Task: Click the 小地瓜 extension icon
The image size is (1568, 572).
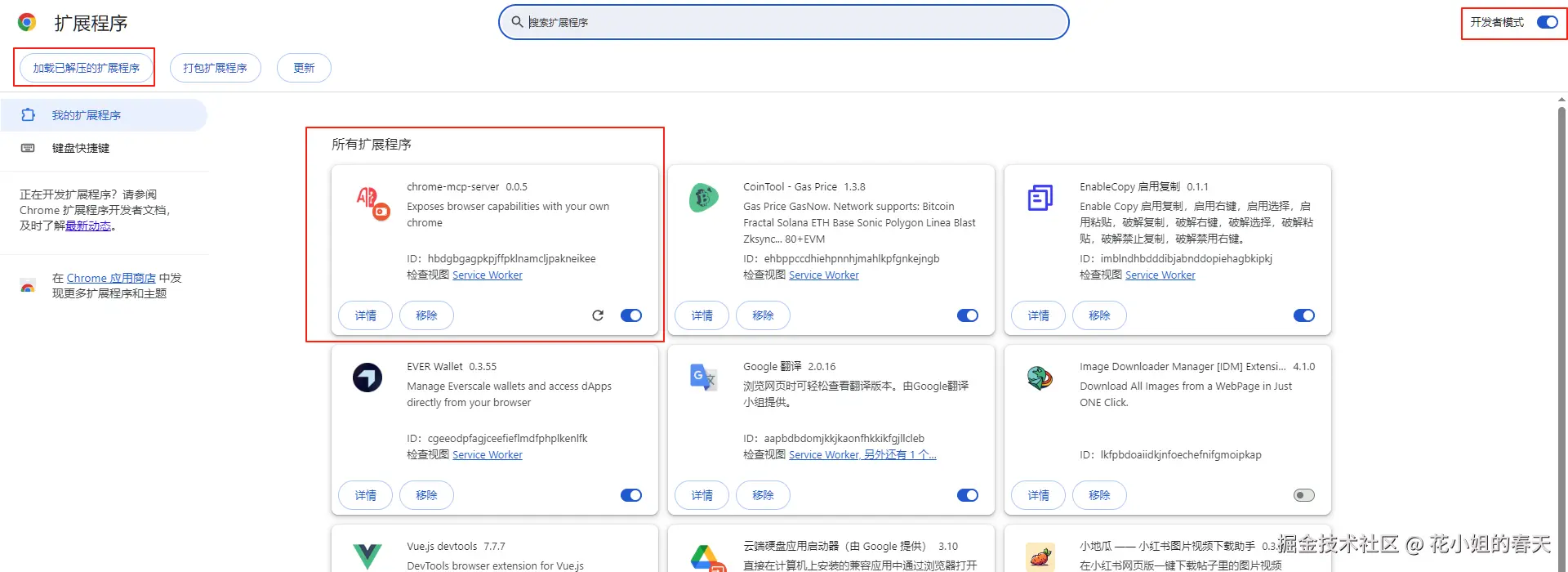Action: (x=1040, y=557)
